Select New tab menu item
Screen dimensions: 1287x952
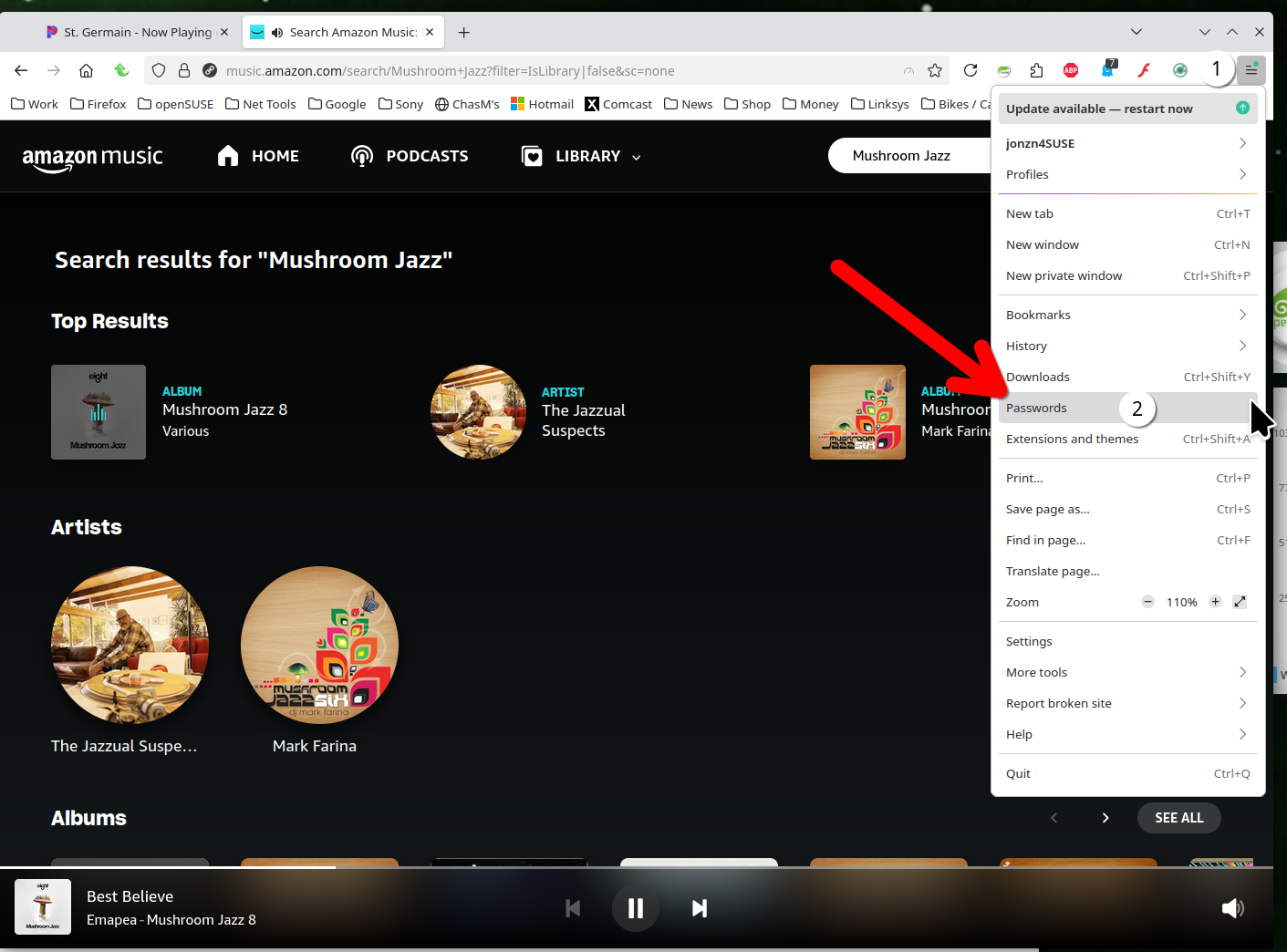coord(1127,213)
